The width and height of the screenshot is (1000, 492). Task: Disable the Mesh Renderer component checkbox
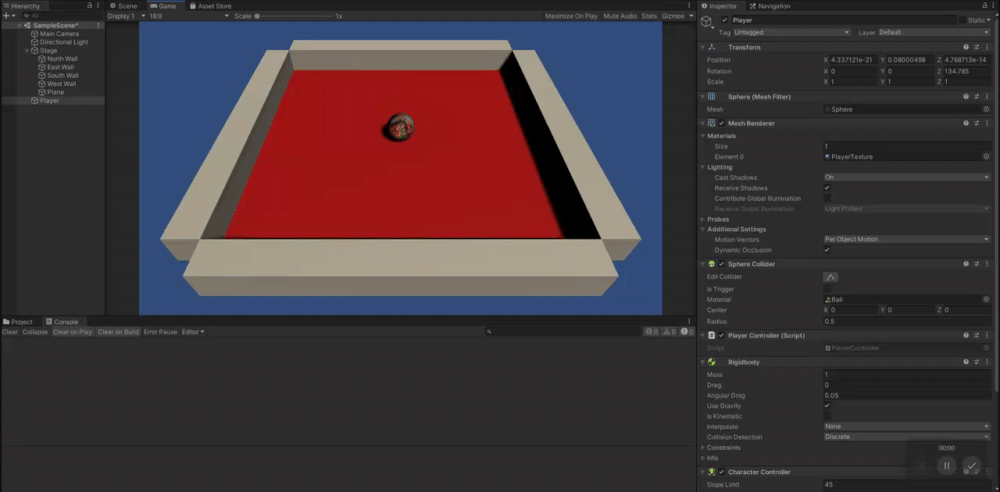[x=722, y=123]
